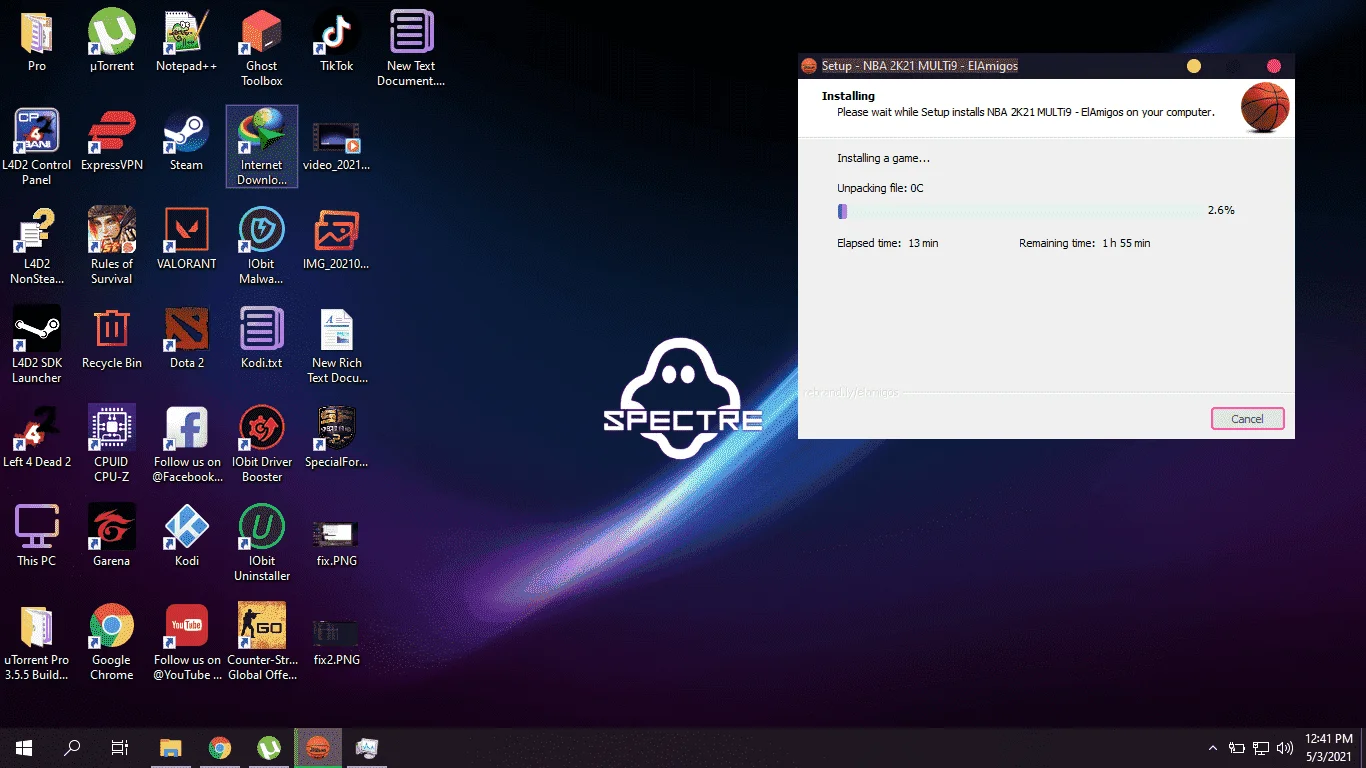Click the installation progress bar
Image resolution: width=1366 pixels, height=768 pixels.
(x=1021, y=211)
